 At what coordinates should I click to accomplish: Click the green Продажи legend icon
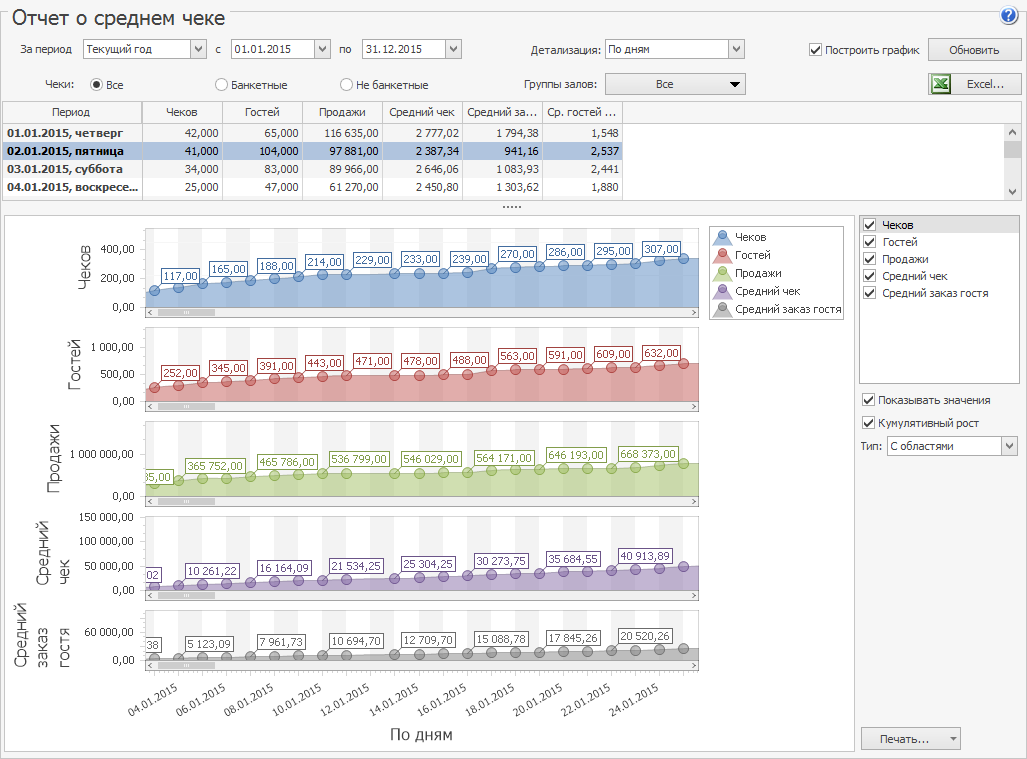[x=722, y=274]
